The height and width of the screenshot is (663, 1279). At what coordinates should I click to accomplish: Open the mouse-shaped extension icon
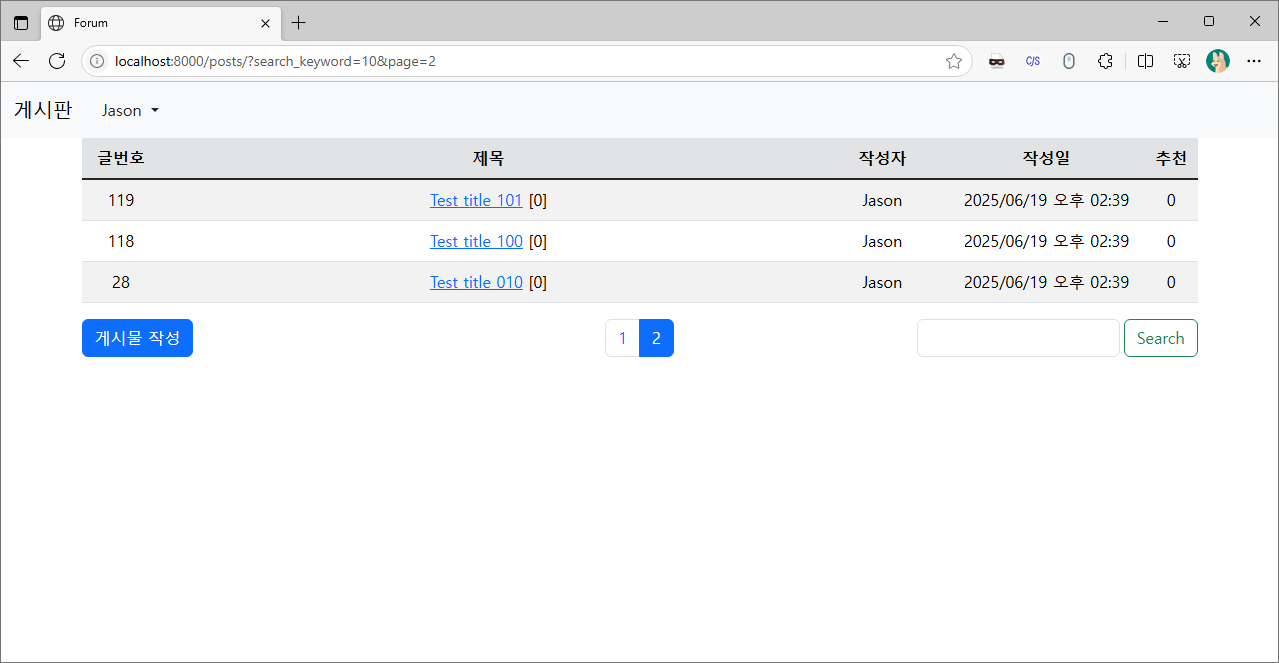coord(1068,61)
